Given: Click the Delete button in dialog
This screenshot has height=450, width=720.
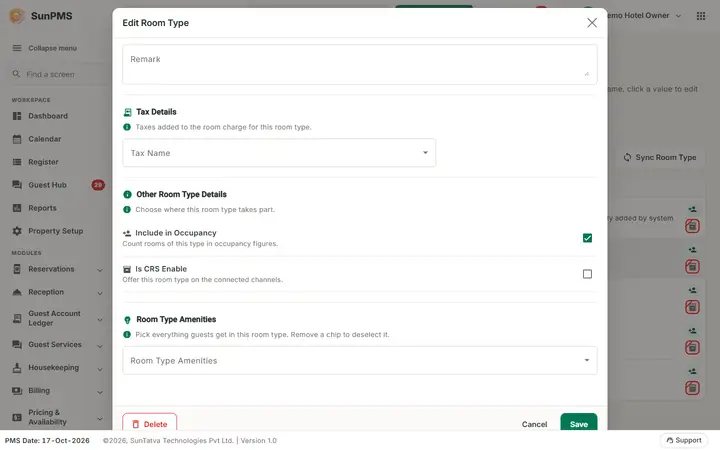Looking at the screenshot, I should [150, 422].
